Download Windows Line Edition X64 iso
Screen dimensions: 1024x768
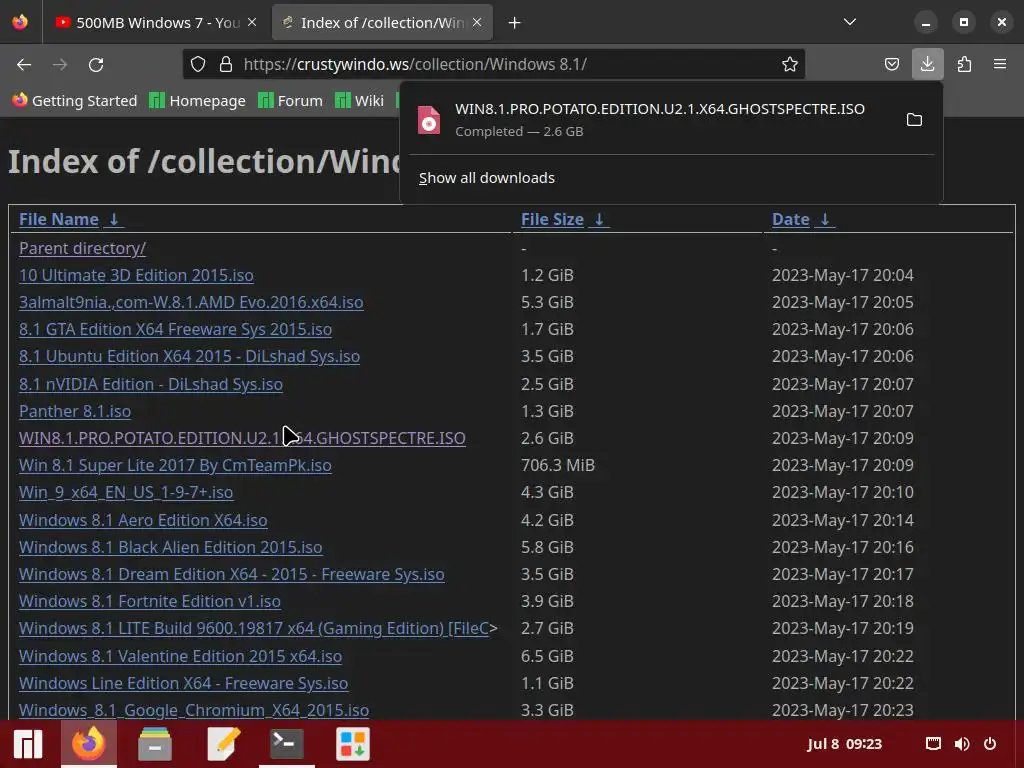[184, 682]
